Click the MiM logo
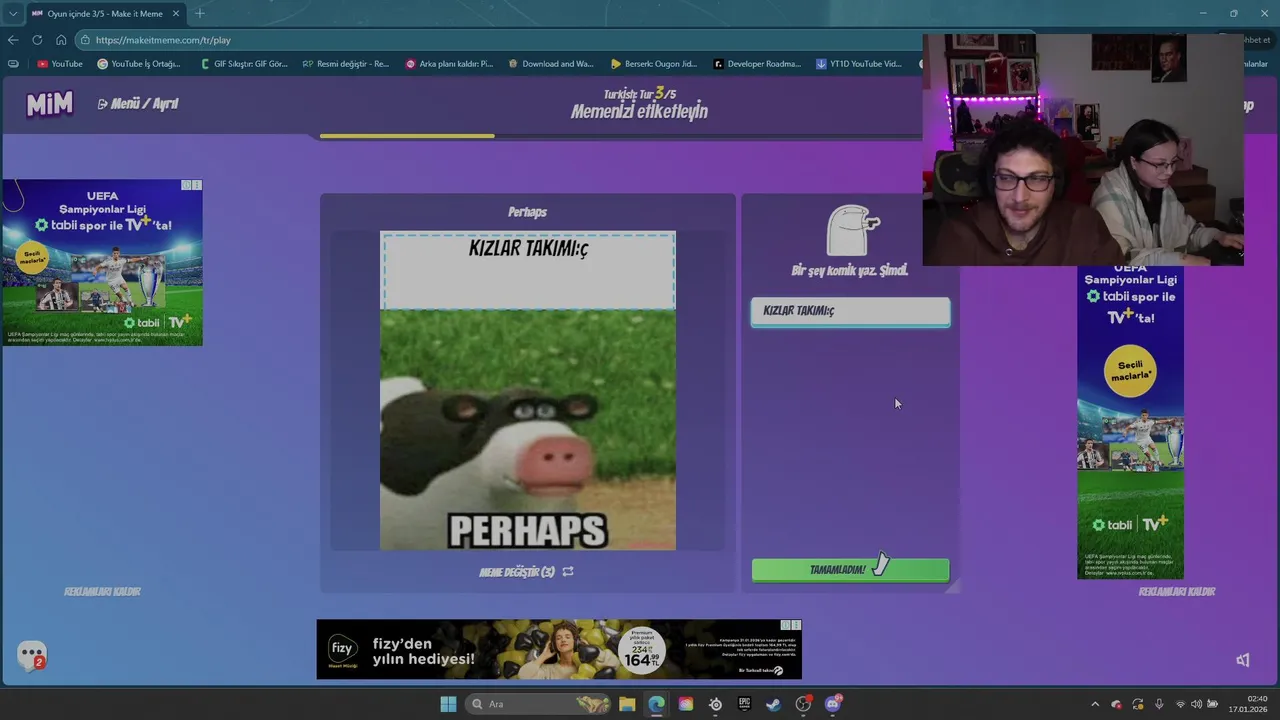The width and height of the screenshot is (1280, 720). (49, 104)
